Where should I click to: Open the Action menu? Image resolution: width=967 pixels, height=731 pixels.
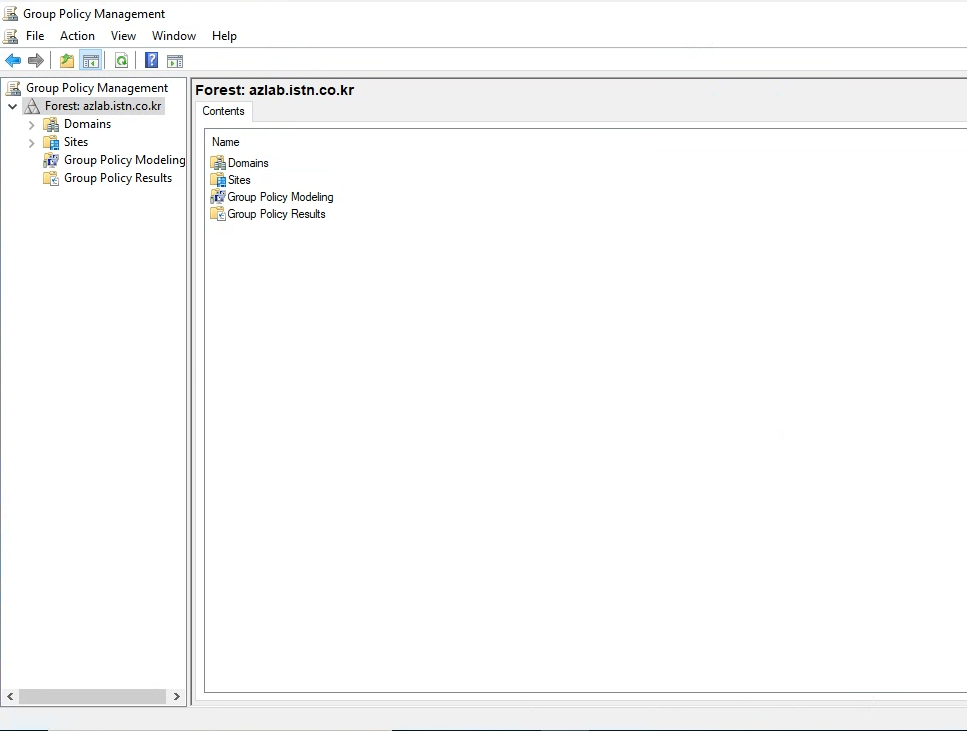coord(77,36)
